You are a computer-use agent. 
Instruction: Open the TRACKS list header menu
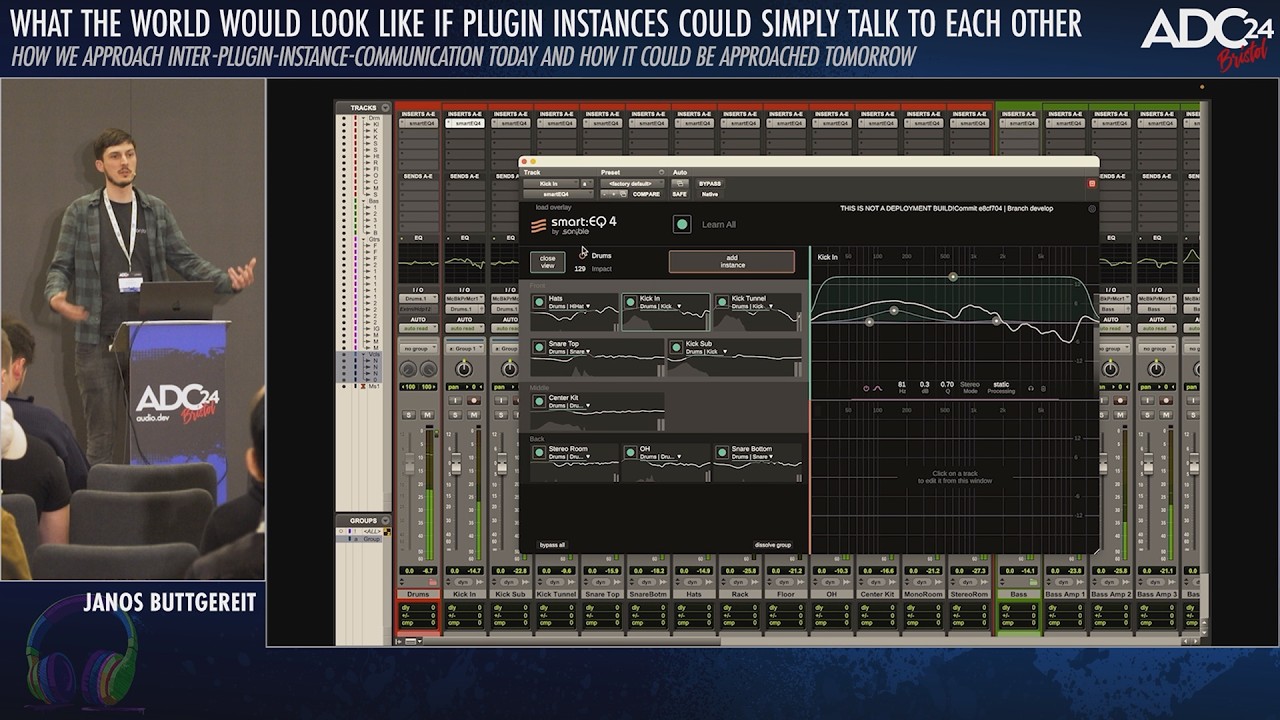(x=386, y=108)
